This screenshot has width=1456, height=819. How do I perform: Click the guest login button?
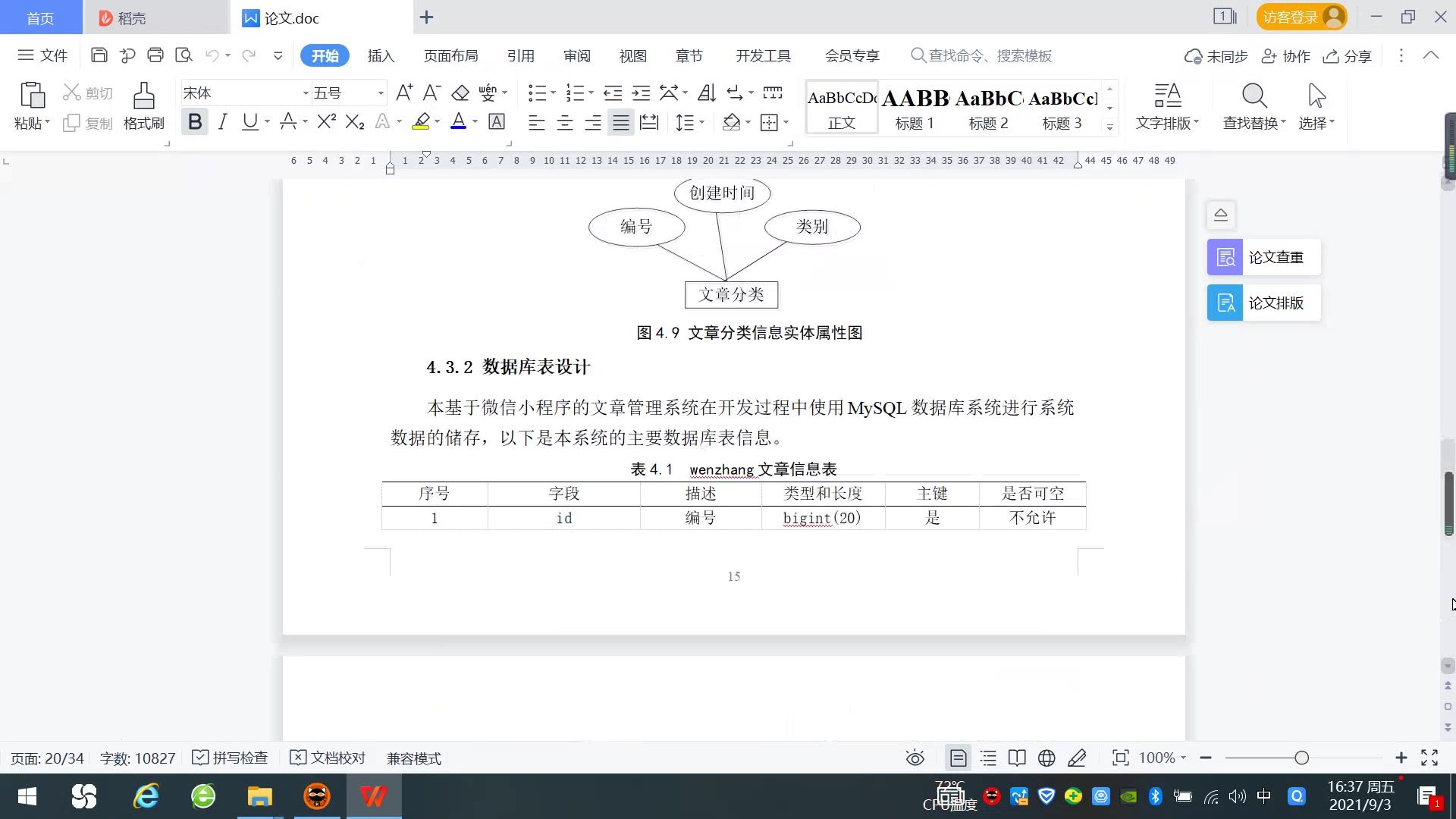[1301, 17]
